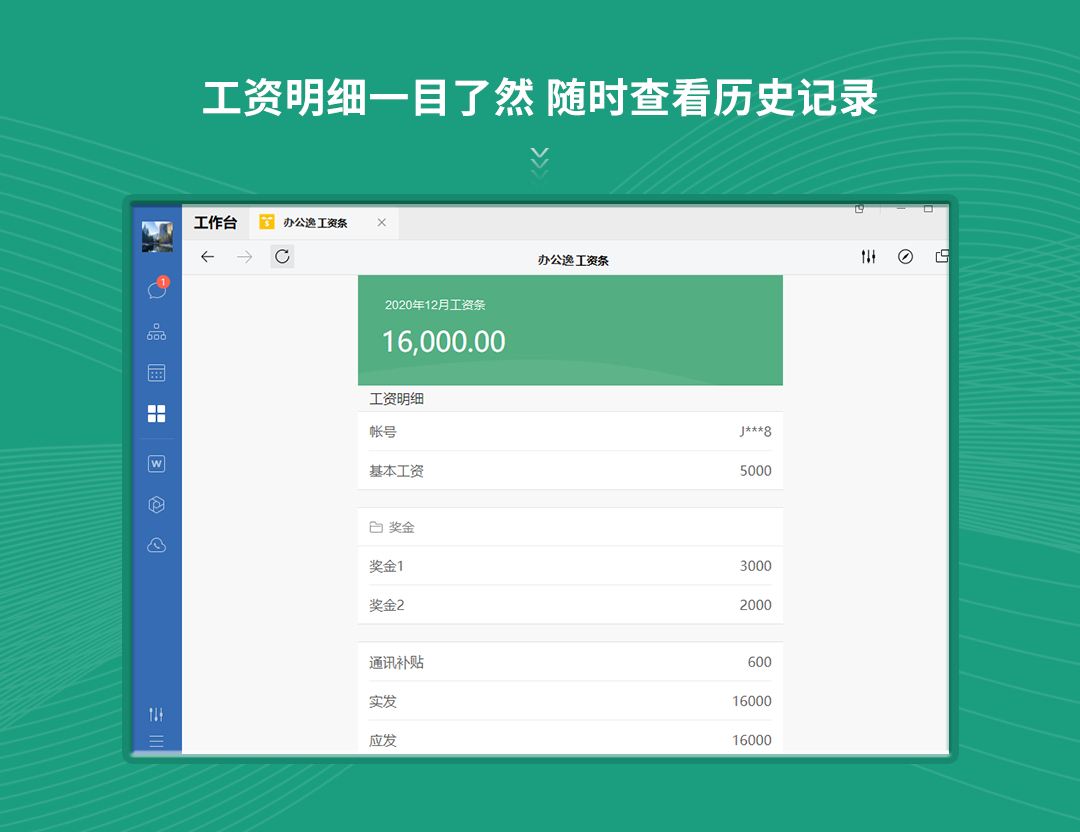Screen dimensions: 1080x832
Task: Open the cloud phone icon in sidebar
Action: (156, 545)
